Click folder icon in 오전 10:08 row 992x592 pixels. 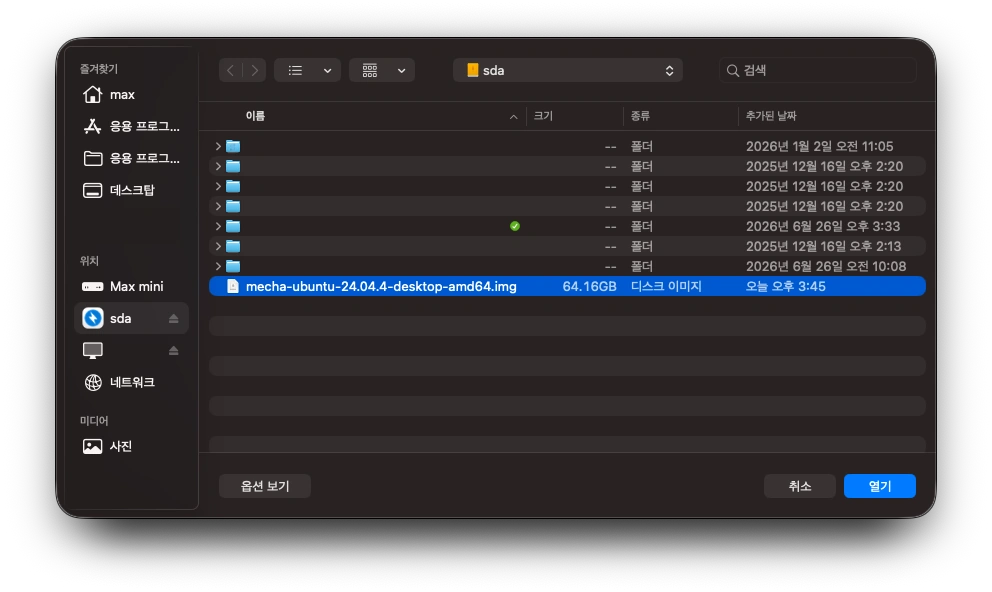(233, 266)
